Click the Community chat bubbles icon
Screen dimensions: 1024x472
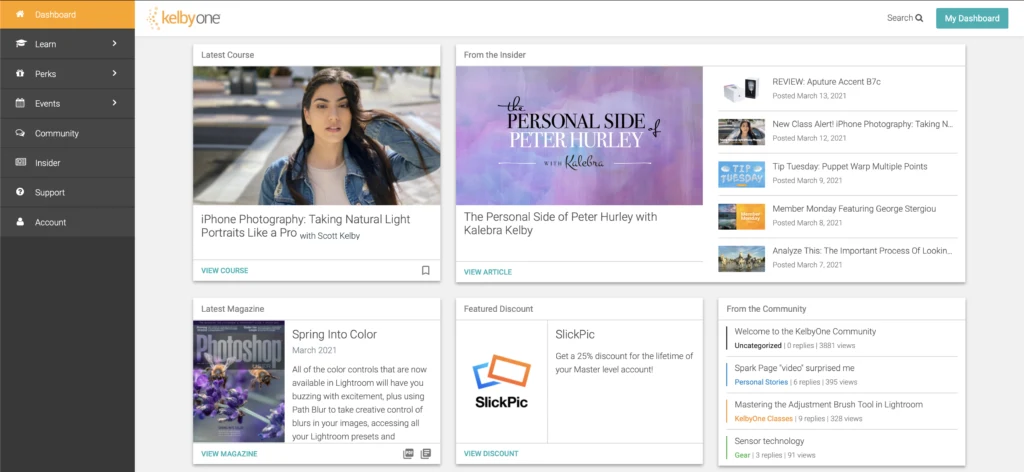point(20,133)
